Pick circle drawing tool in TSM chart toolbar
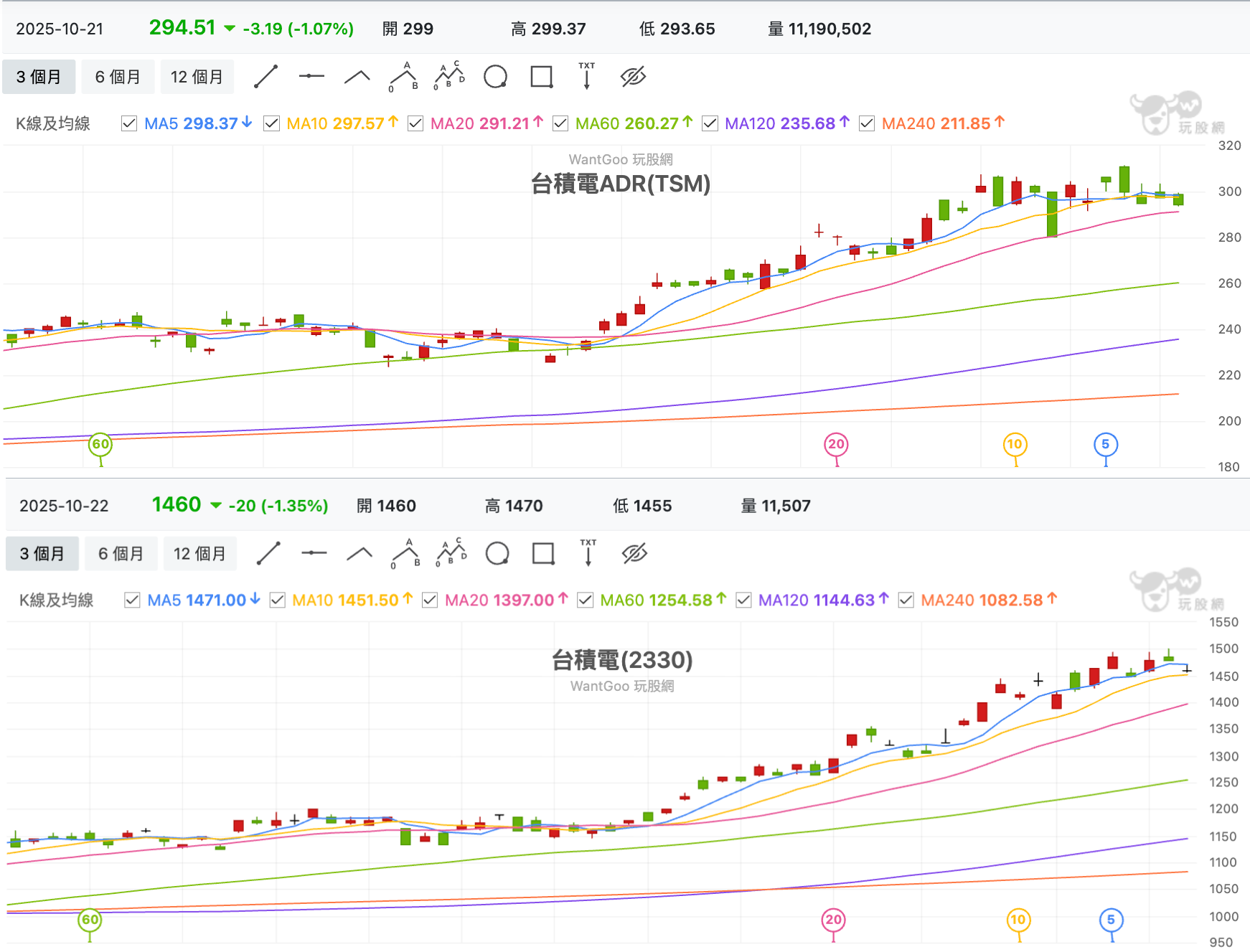This screenshot has height=952, width=1250. point(495,77)
